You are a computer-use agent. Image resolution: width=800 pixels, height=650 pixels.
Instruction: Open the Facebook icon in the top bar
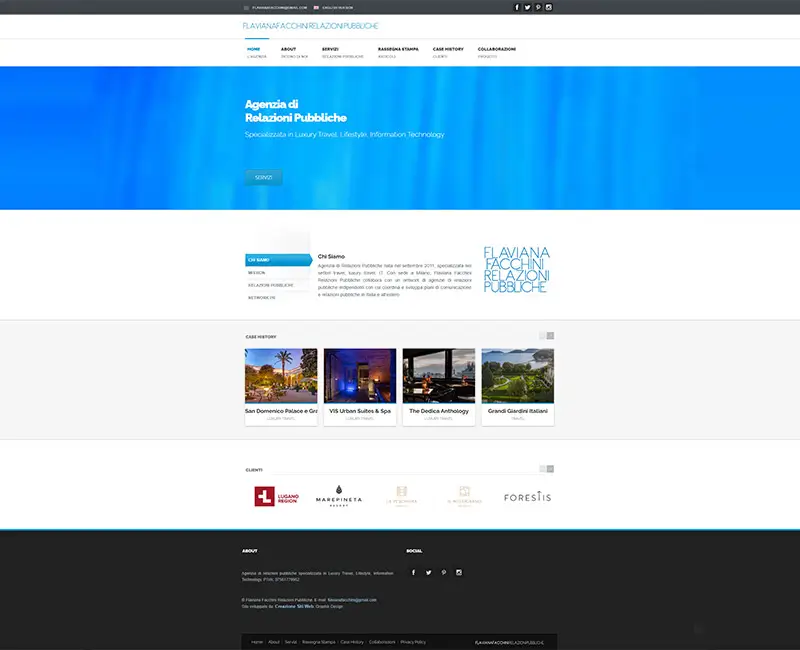516,7
